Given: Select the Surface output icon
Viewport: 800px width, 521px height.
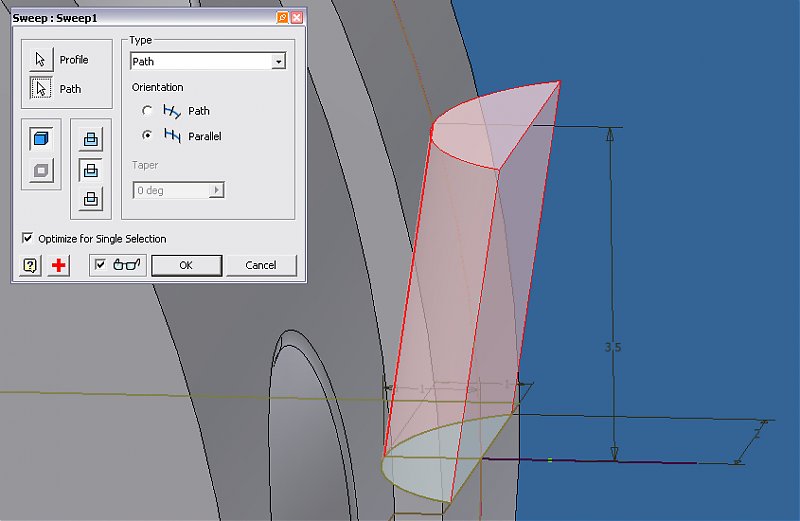Looking at the screenshot, I should pos(41,170).
